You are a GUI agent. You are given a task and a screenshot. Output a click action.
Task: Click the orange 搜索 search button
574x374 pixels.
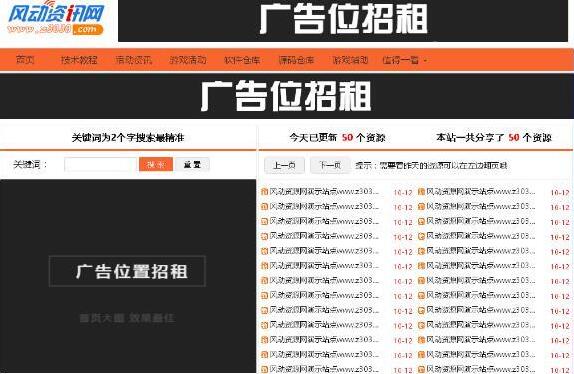156,164
